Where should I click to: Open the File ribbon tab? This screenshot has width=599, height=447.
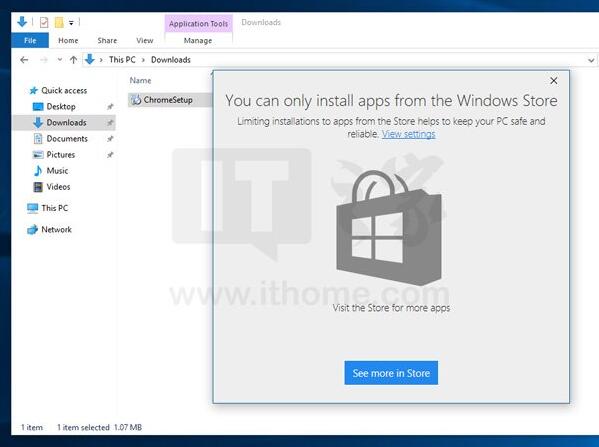coord(30,40)
